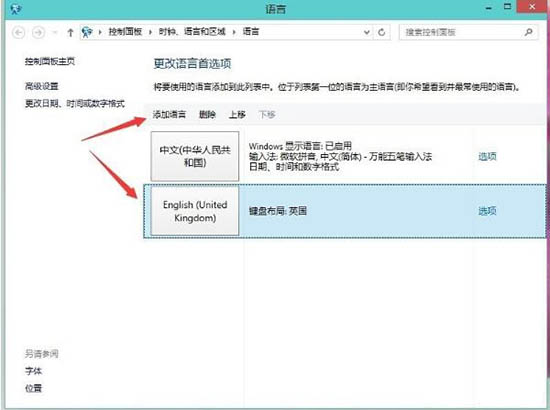The height and width of the screenshot is (410, 550).
Task: Open 控制面板主页 link
Action: [x=50, y=61]
